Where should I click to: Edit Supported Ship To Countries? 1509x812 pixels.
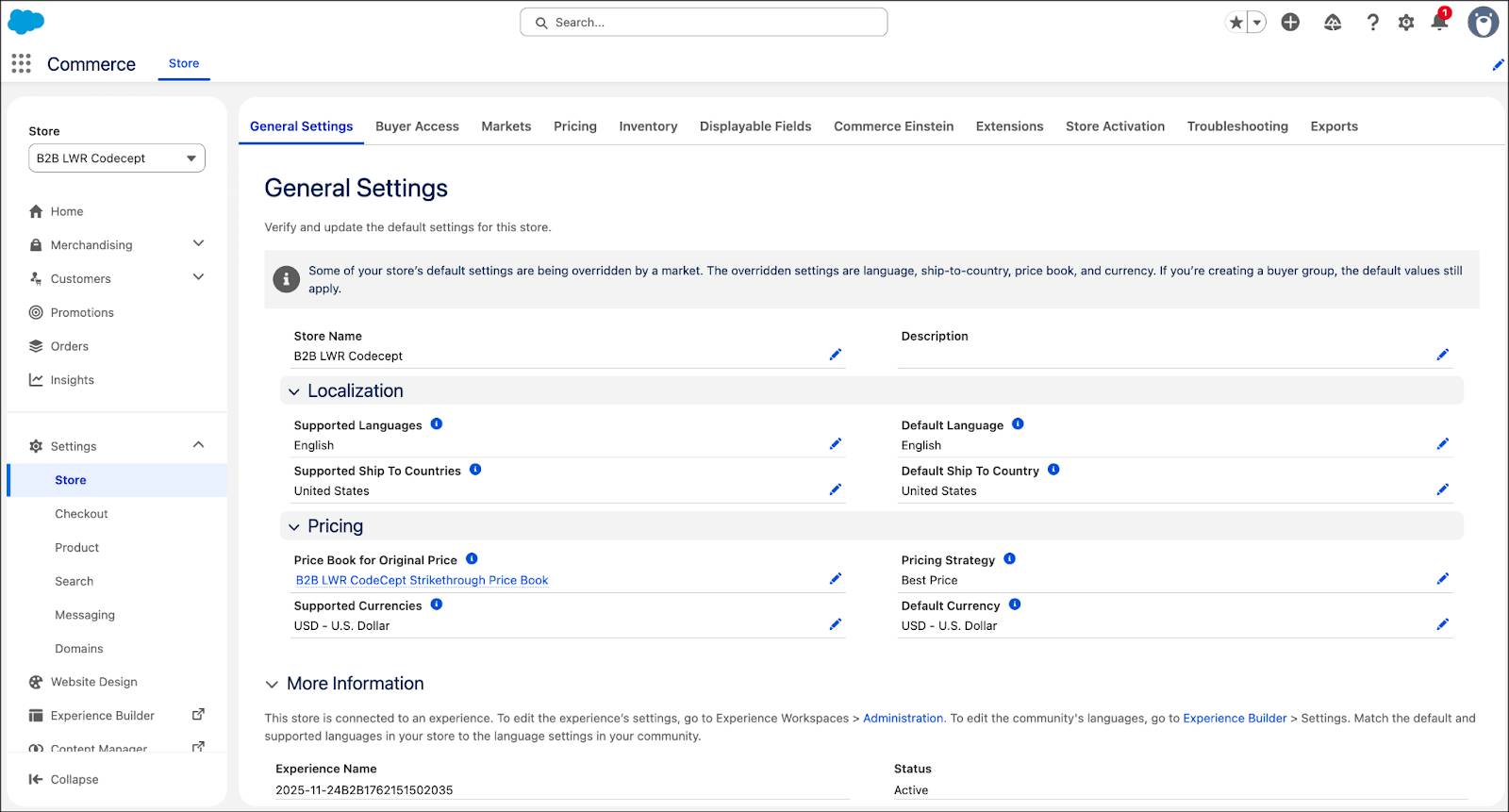pos(835,489)
